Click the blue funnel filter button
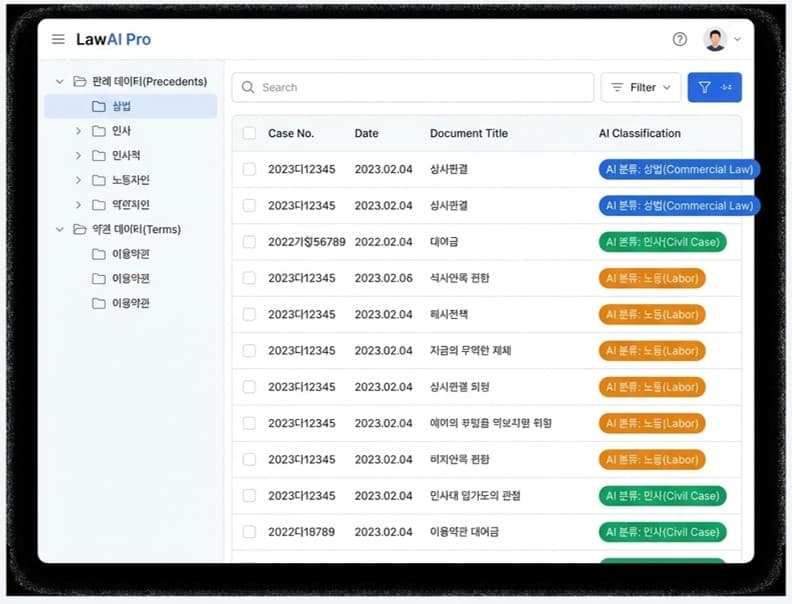This screenshot has width=792, height=604. coord(714,88)
